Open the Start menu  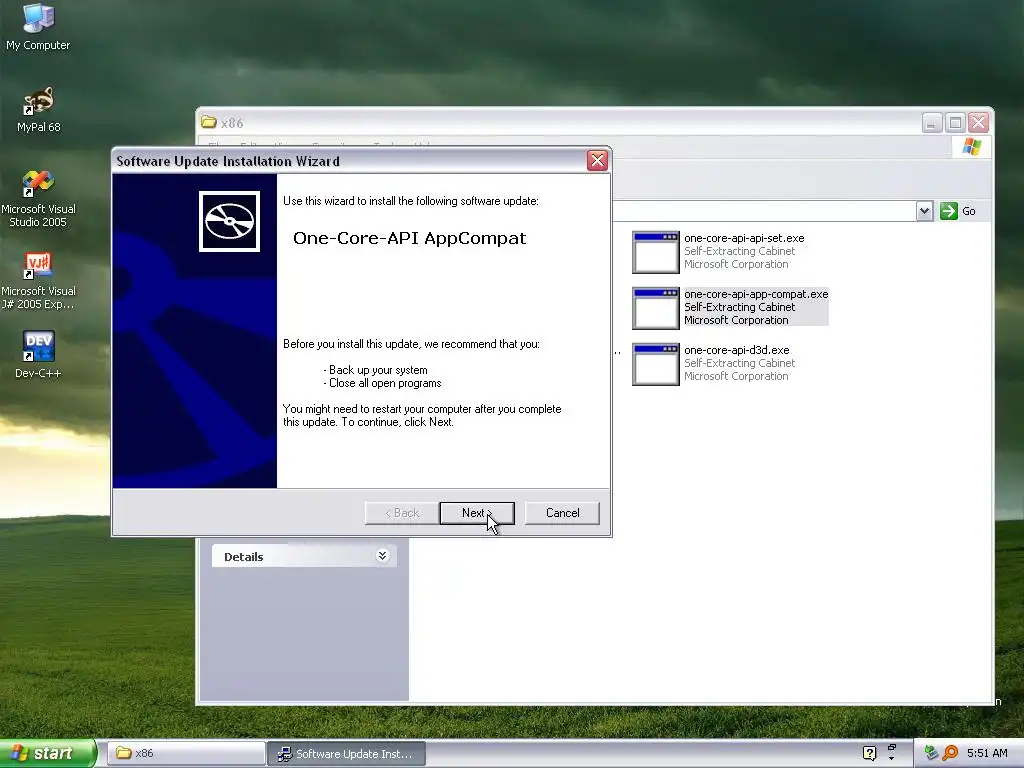click(x=48, y=753)
